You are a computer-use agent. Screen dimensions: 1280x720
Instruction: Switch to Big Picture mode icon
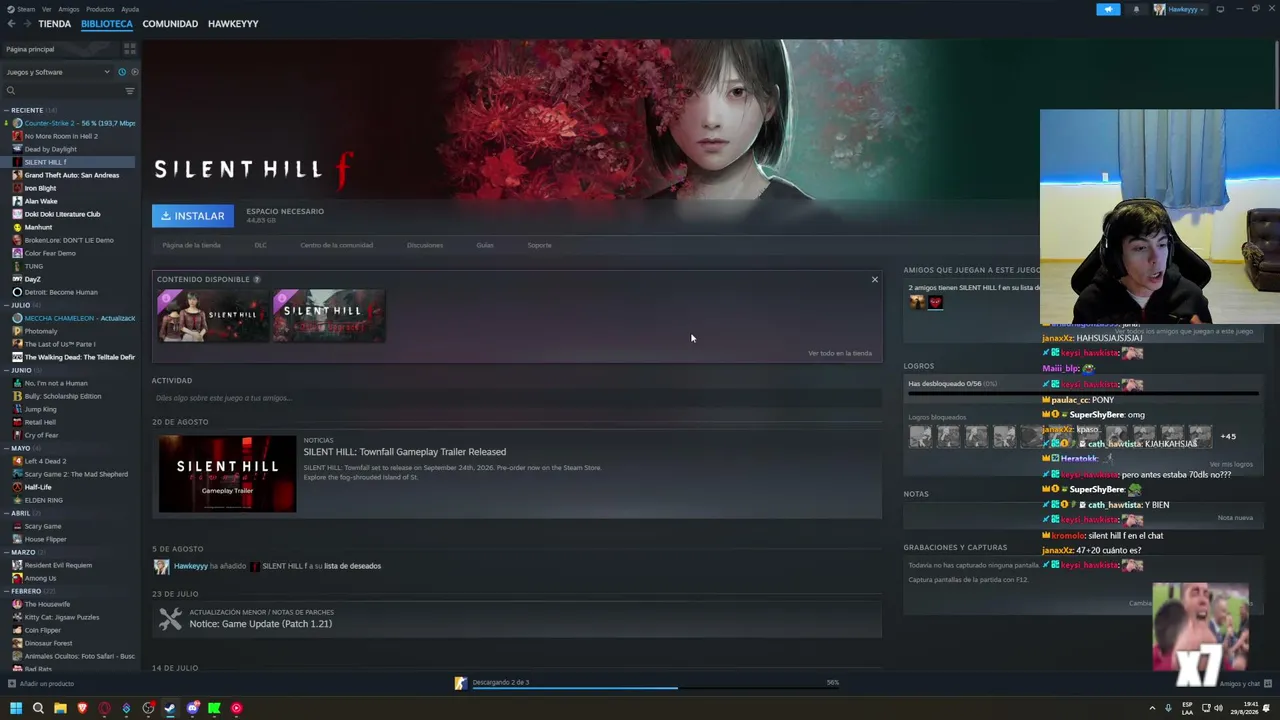(1220, 9)
